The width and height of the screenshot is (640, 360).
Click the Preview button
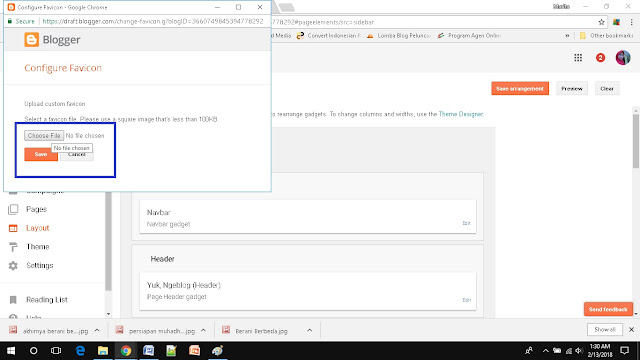(x=572, y=89)
